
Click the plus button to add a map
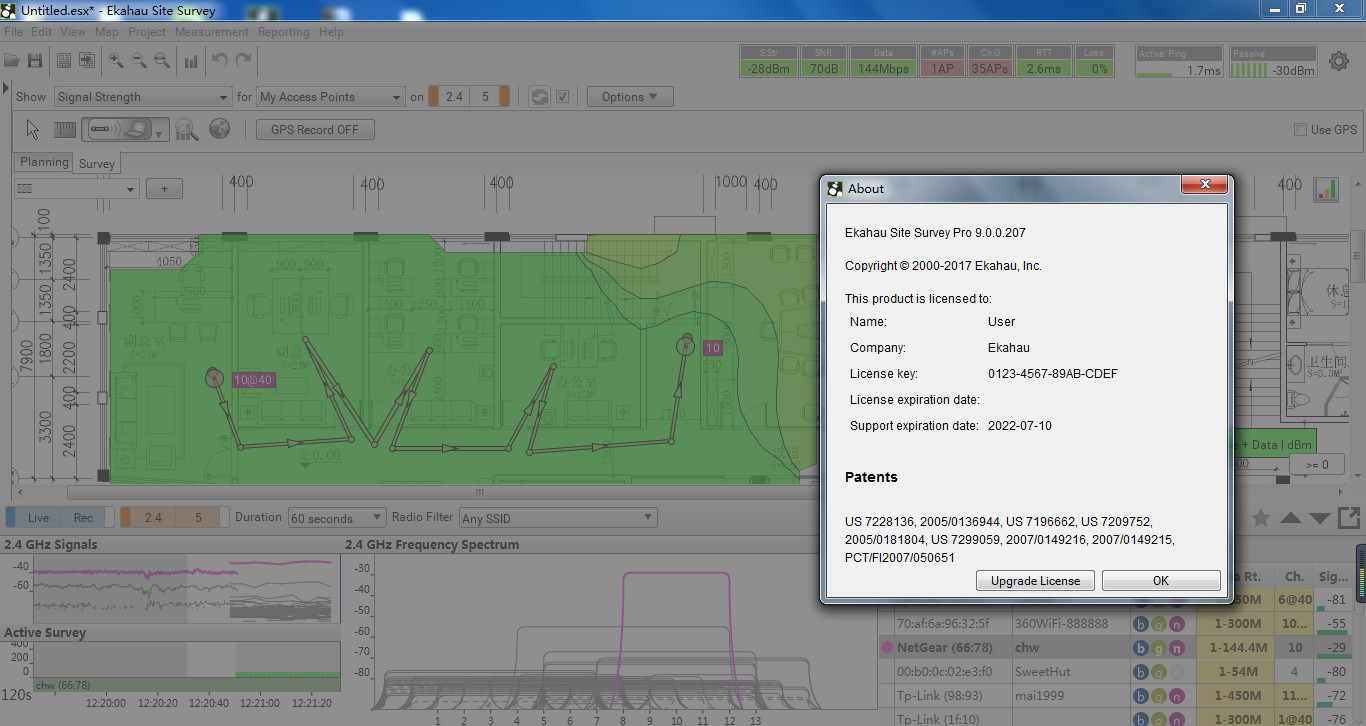coord(164,189)
